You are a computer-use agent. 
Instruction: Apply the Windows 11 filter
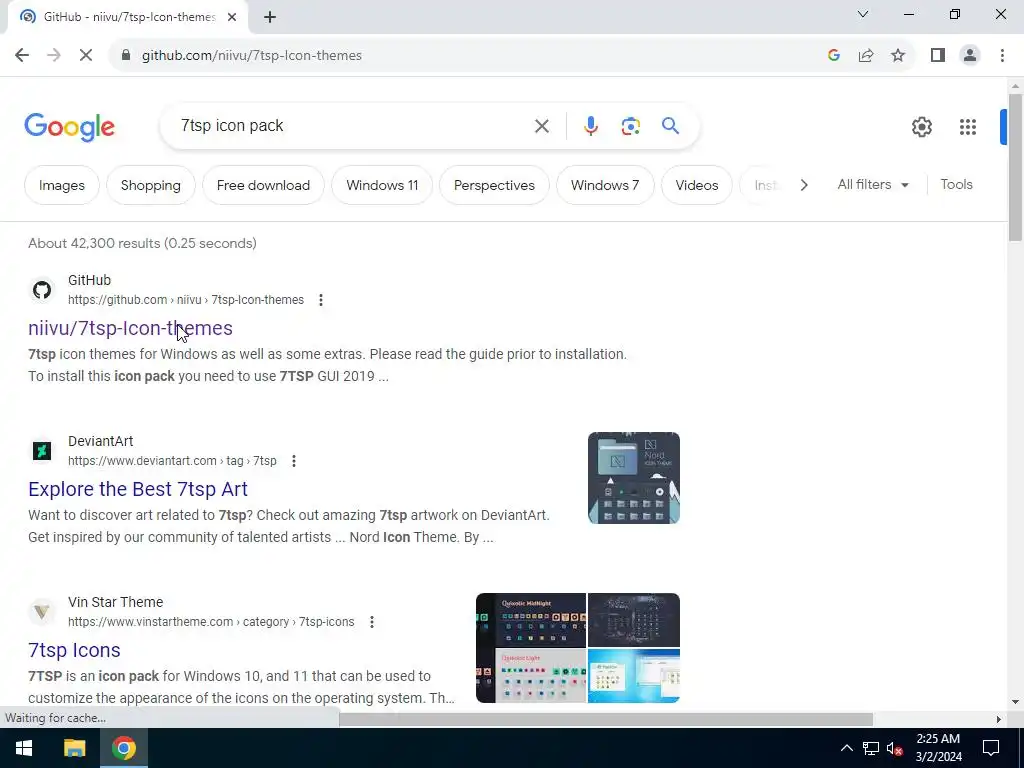pos(382,185)
